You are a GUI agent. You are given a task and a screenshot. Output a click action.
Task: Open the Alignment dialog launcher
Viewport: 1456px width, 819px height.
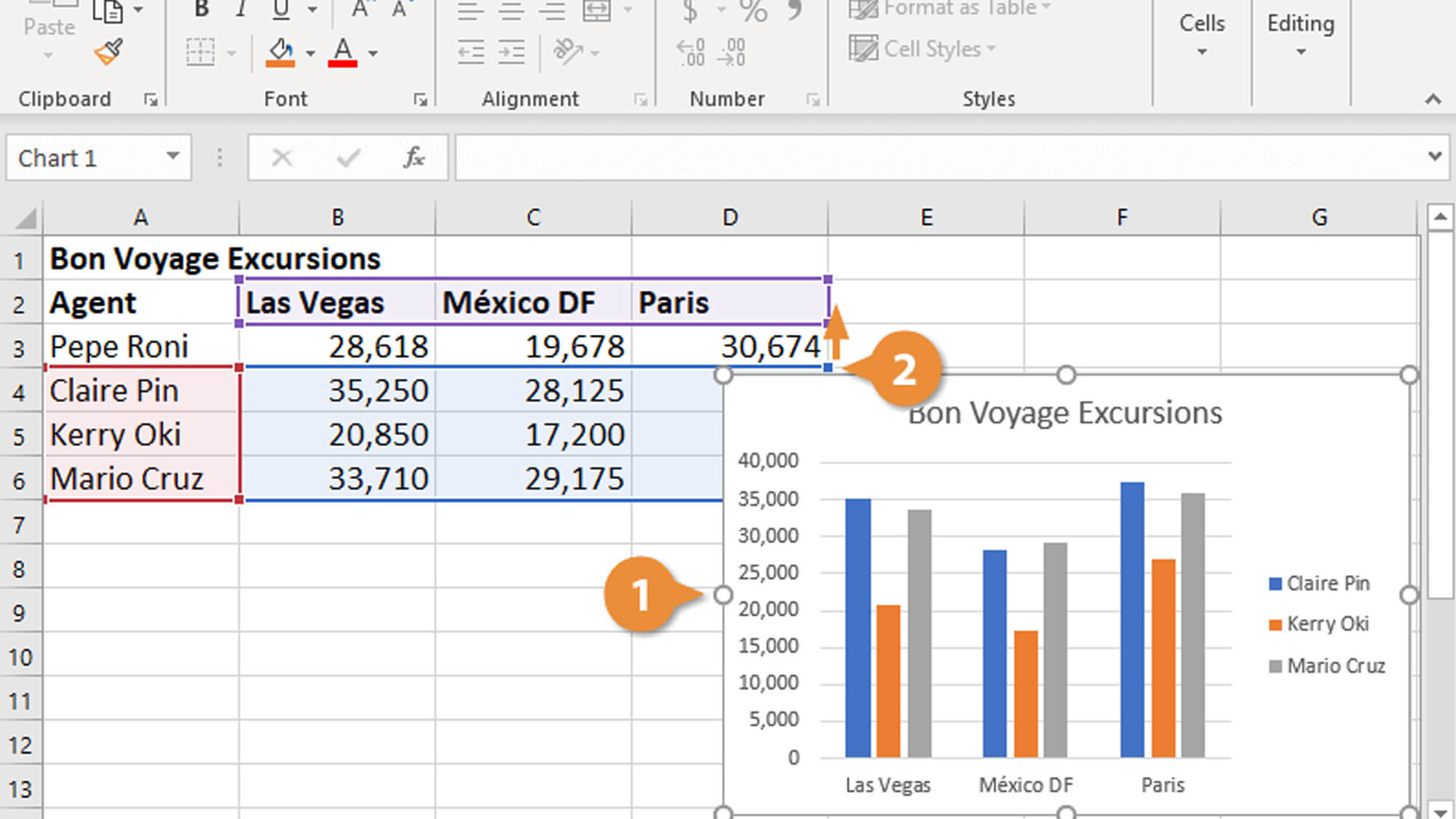pyautogui.click(x=641, y=100)
